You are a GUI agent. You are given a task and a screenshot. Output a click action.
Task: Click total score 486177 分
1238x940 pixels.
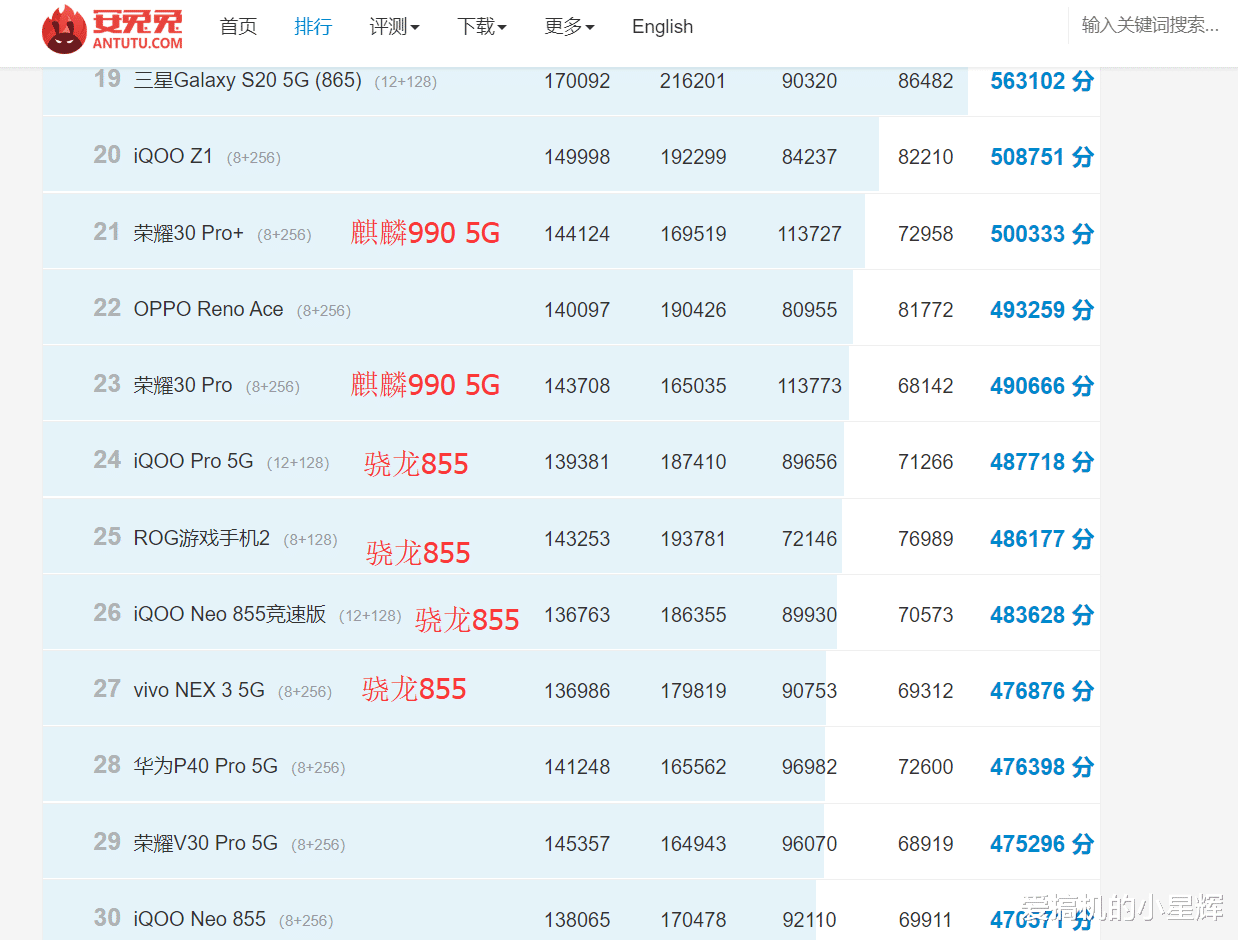[1042, 539]
